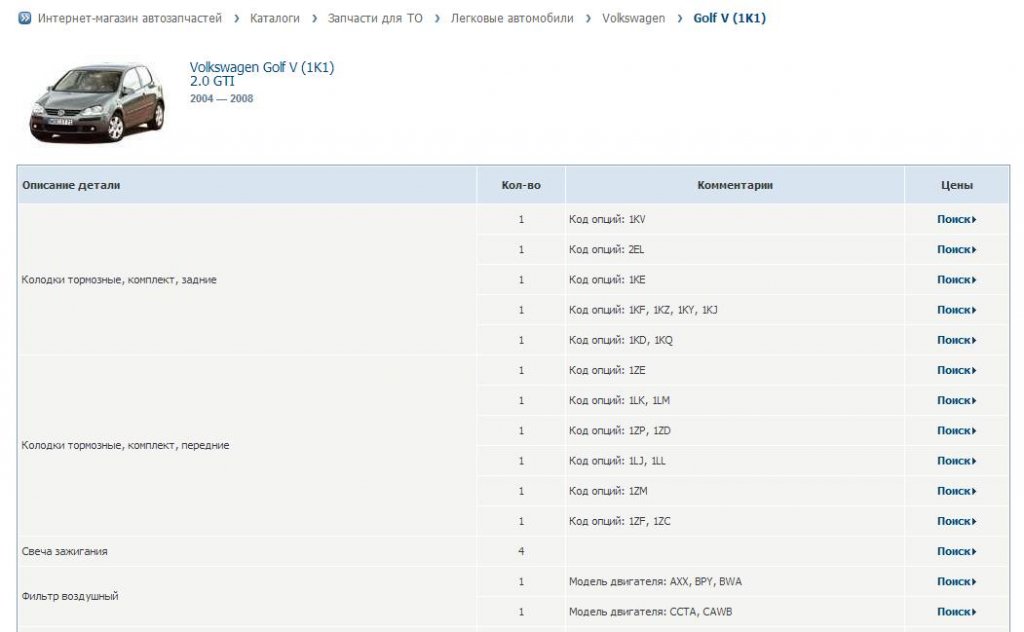Viewport: 1024px width, 632px height.
Task: Click comment Код опций: 1KF, 1KZ, 1KY, 1KJ
Action: [643, 310]
